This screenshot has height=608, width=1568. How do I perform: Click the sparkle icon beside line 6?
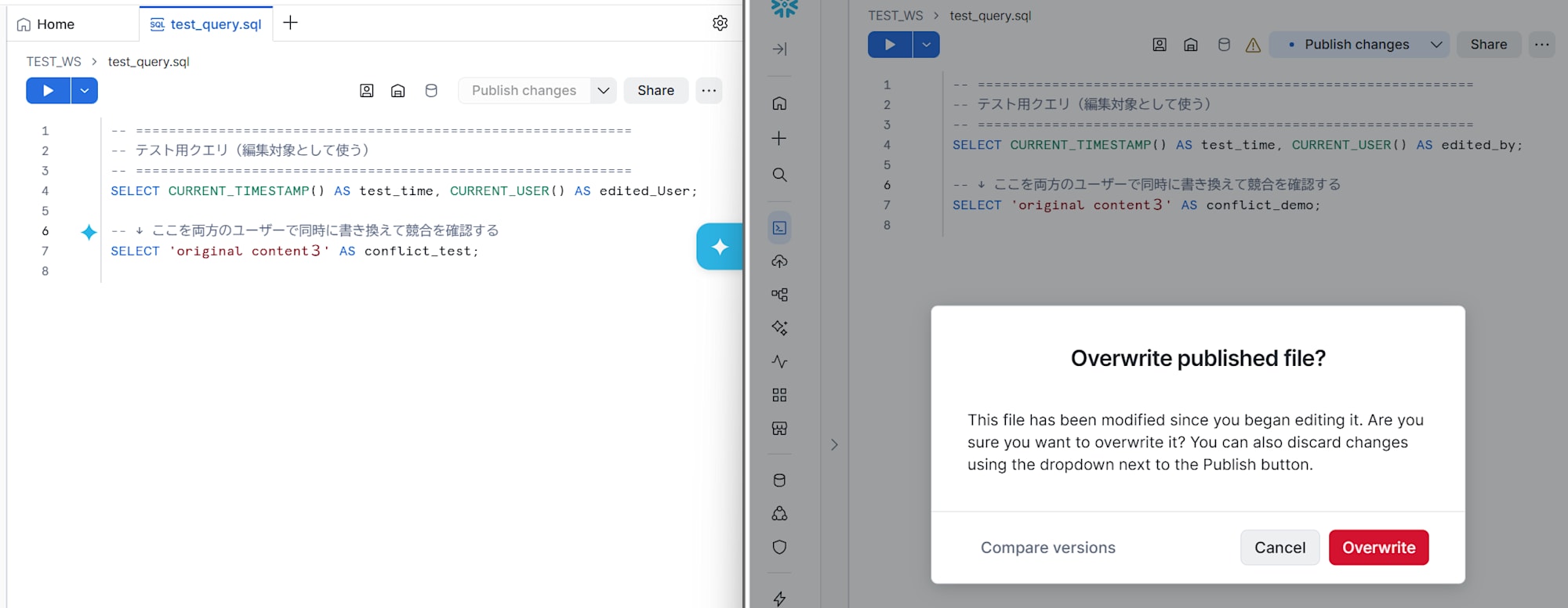point(89,232)
